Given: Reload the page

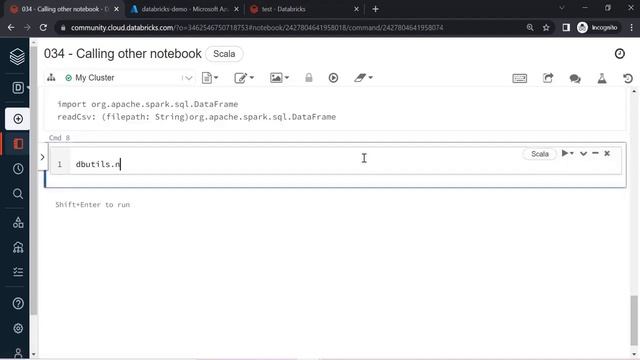Looking at the screenshot, I should point(43,28).
